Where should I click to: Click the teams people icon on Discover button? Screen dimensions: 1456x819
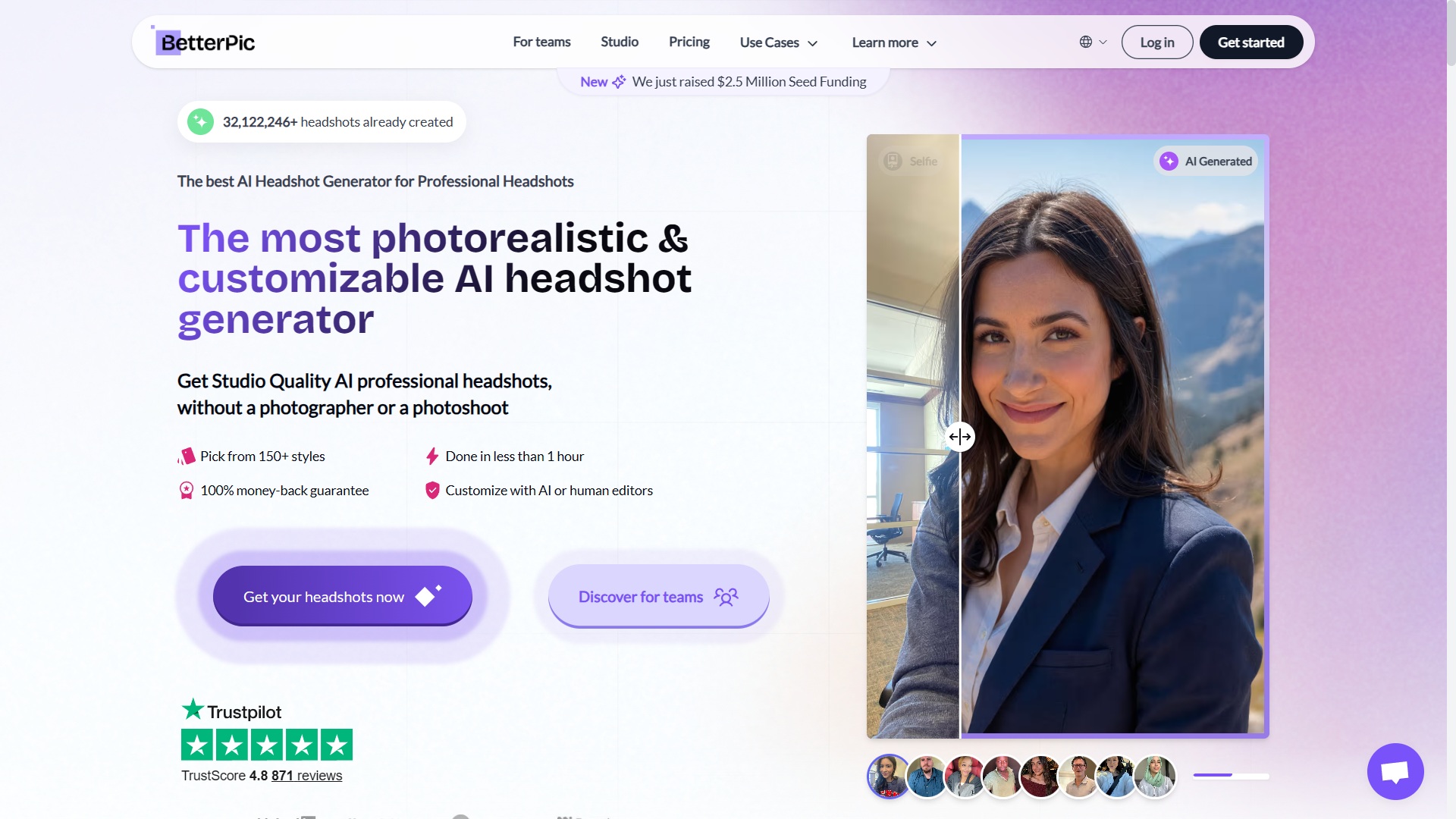[726, 598]
